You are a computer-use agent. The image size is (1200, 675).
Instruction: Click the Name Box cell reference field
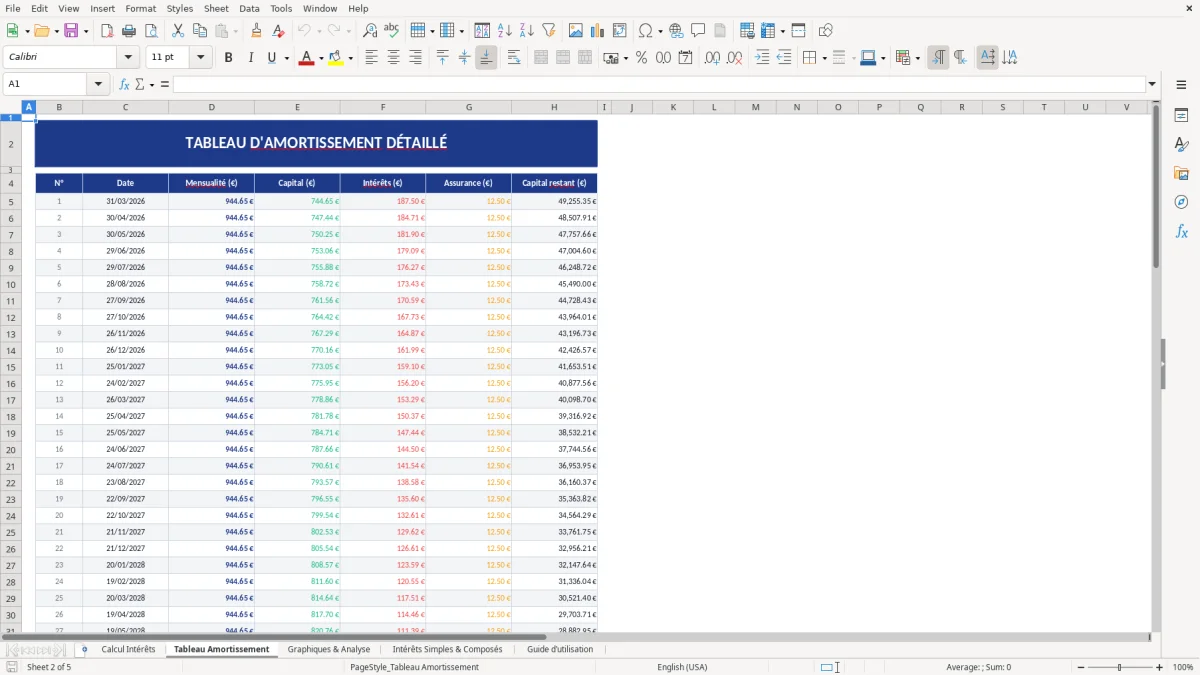(x=47, y=84)
